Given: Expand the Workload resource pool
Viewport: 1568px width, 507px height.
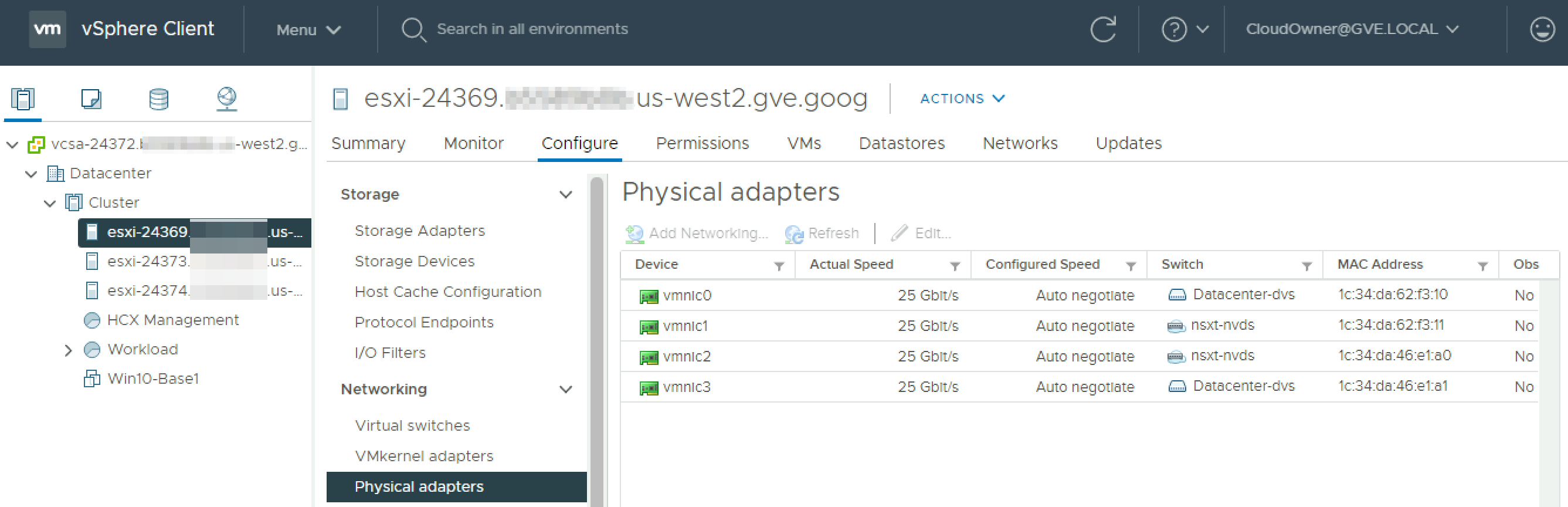Looking at the screenshot, I should 68,350.
